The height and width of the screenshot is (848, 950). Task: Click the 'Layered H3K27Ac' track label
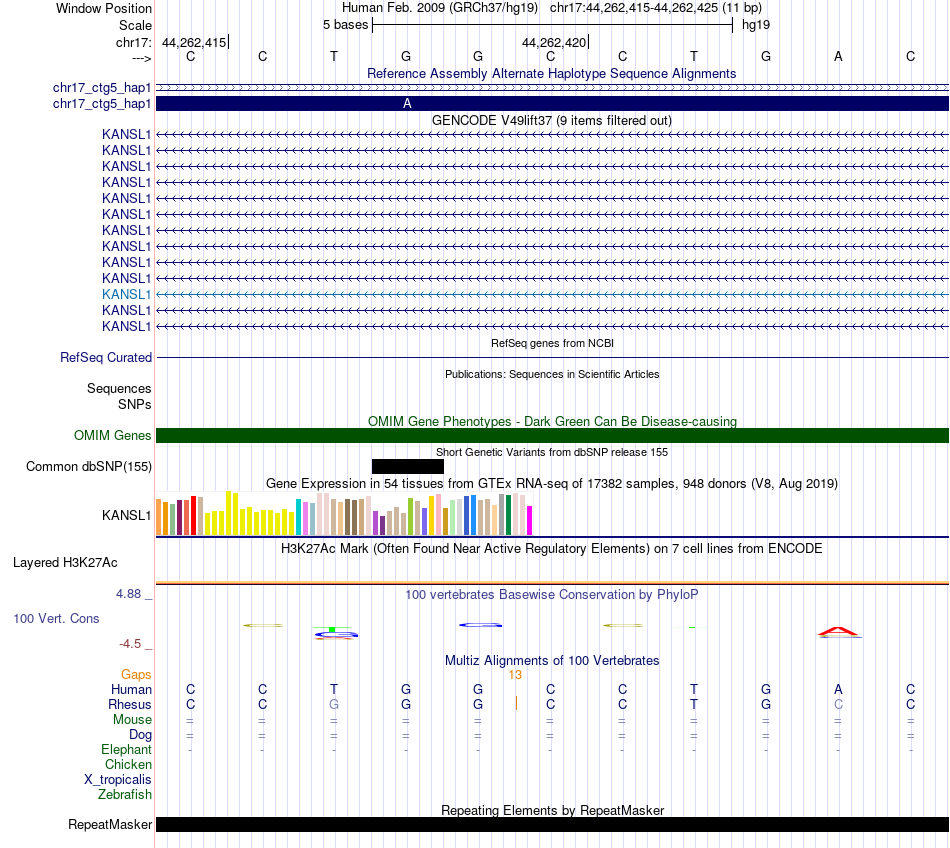pyautogui.click(x=65, y=563)
